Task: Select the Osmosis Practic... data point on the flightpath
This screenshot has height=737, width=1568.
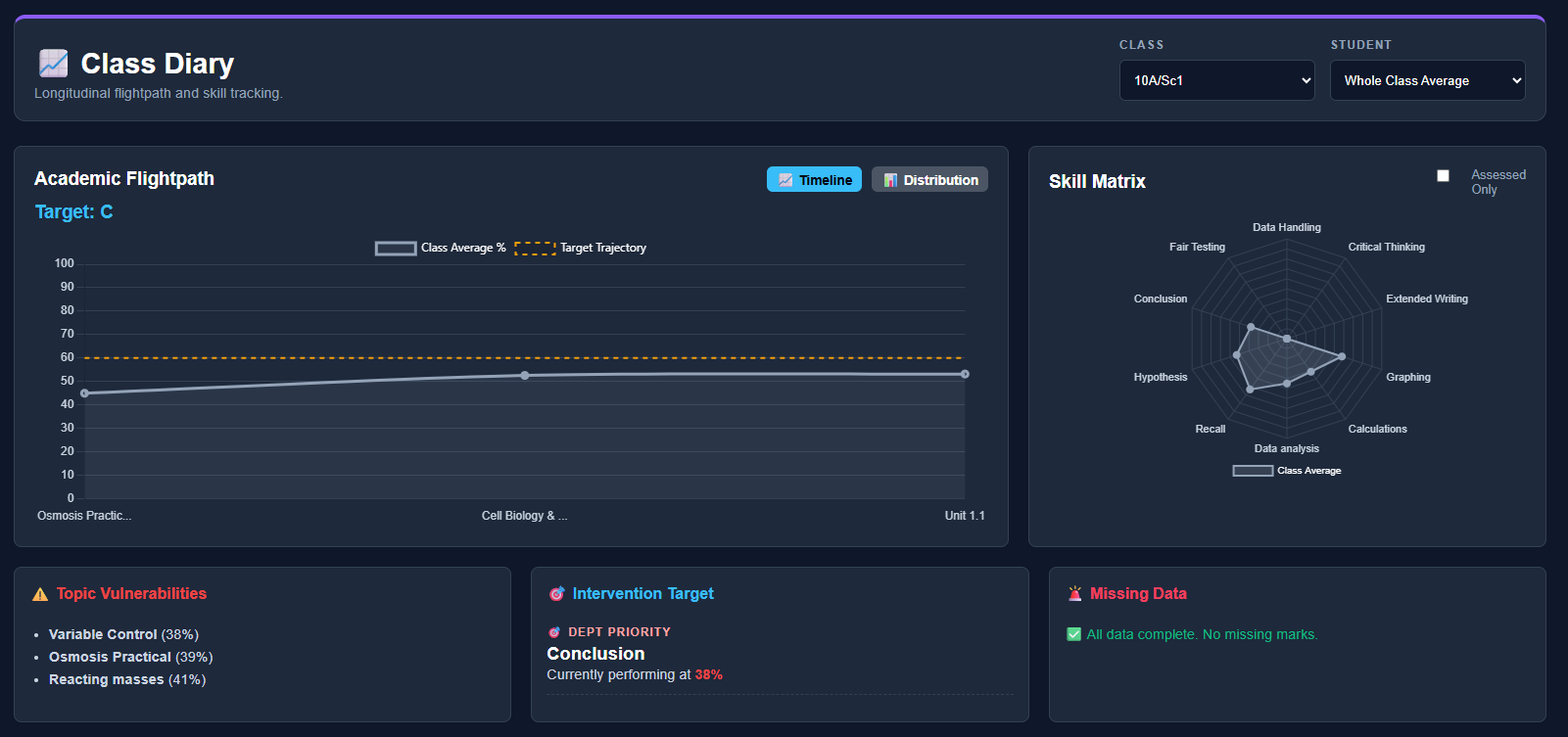Action: 84,393
